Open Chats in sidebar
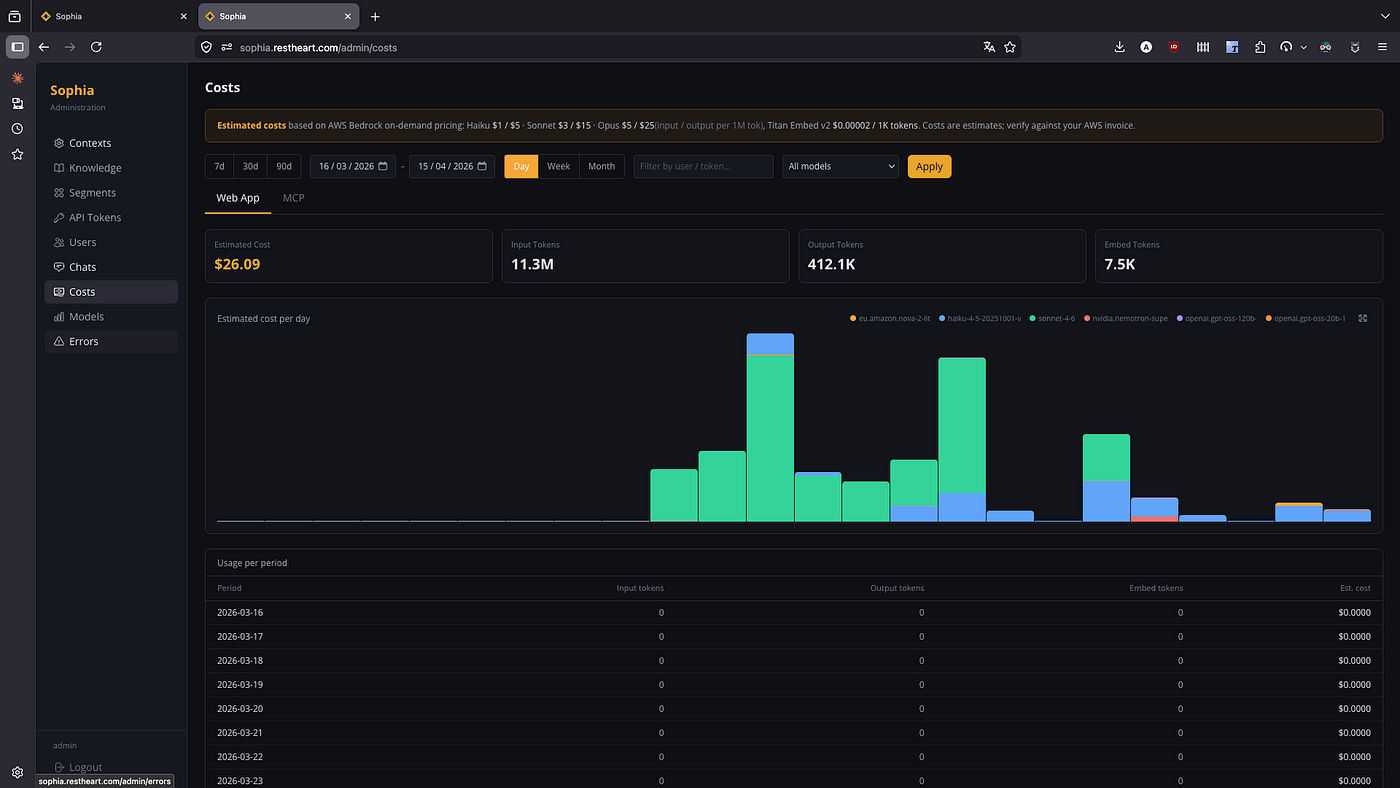Image resolution: width=1400 pixels, height=788 pixels. pyautogui.click(x=111, y=267)
